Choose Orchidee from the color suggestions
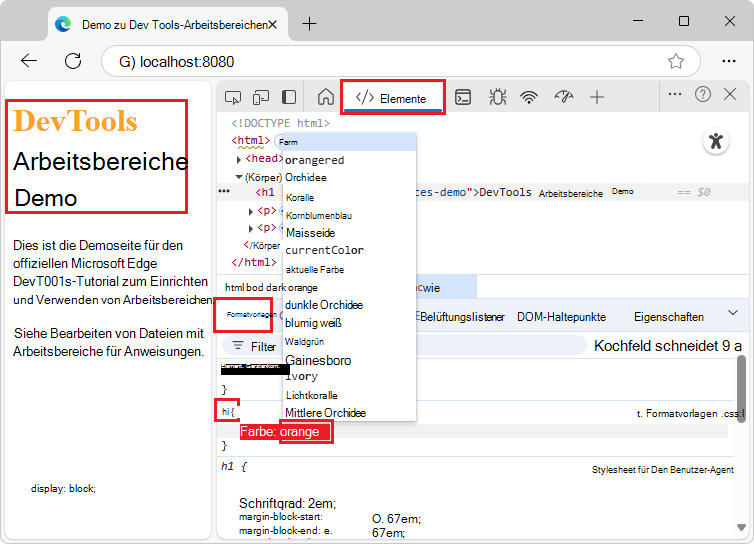The image size is (754, 544). point(349,177)
